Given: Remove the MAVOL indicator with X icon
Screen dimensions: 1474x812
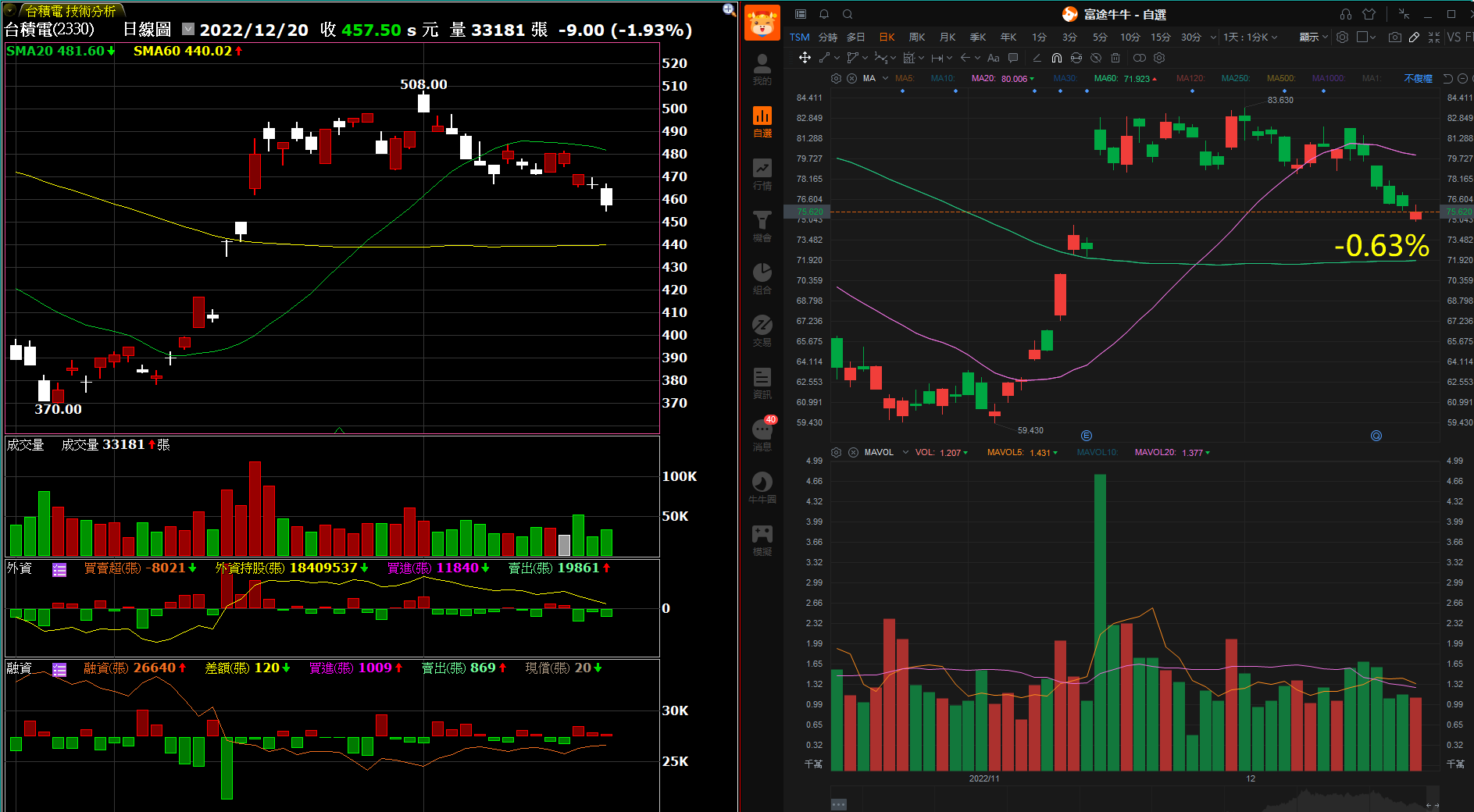Looking at the screenshot, I should [x=853, y=452].
